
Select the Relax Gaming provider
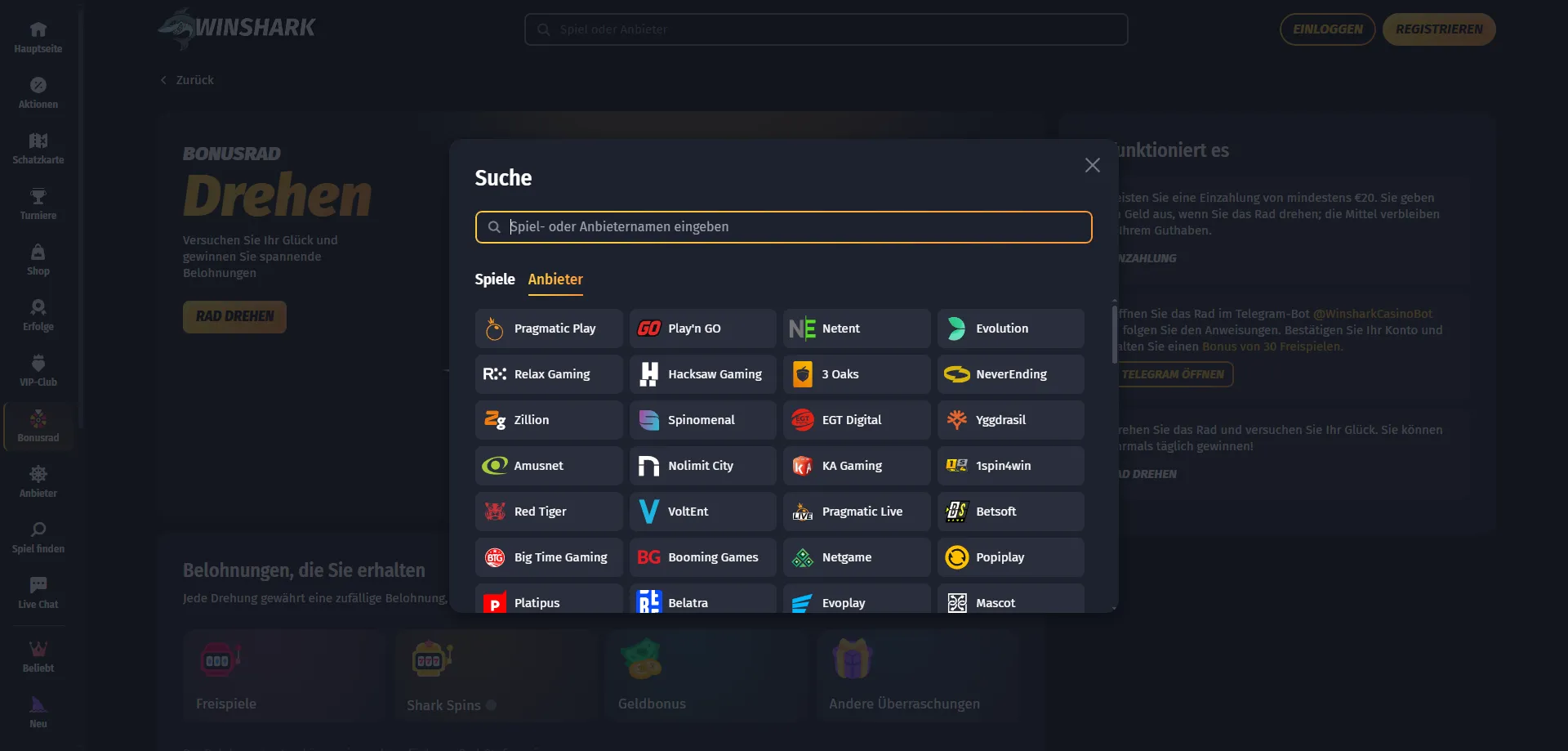[549, 374]
